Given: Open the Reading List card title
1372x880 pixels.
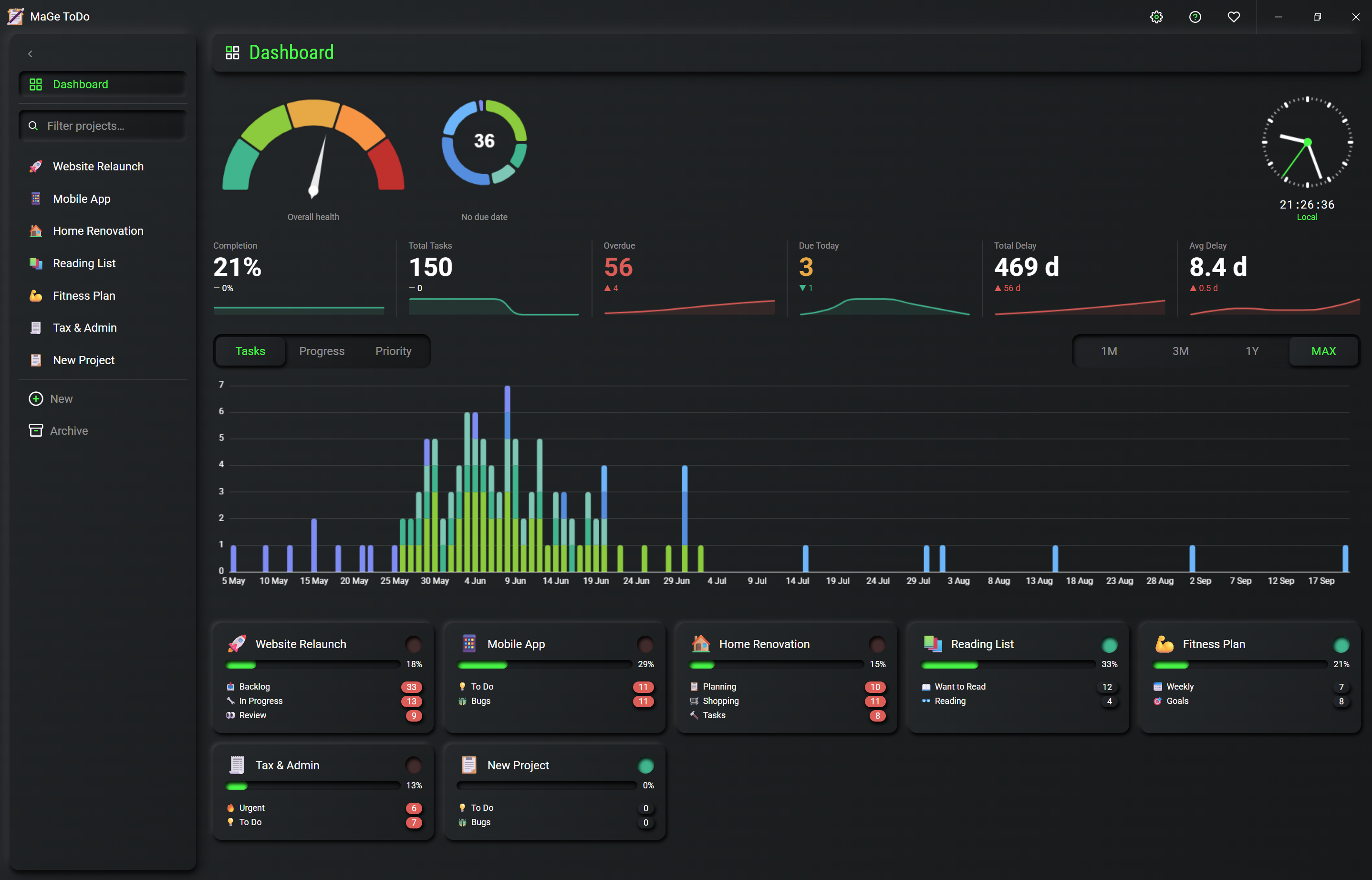Looking at the screenshot, I should point(982,644).
